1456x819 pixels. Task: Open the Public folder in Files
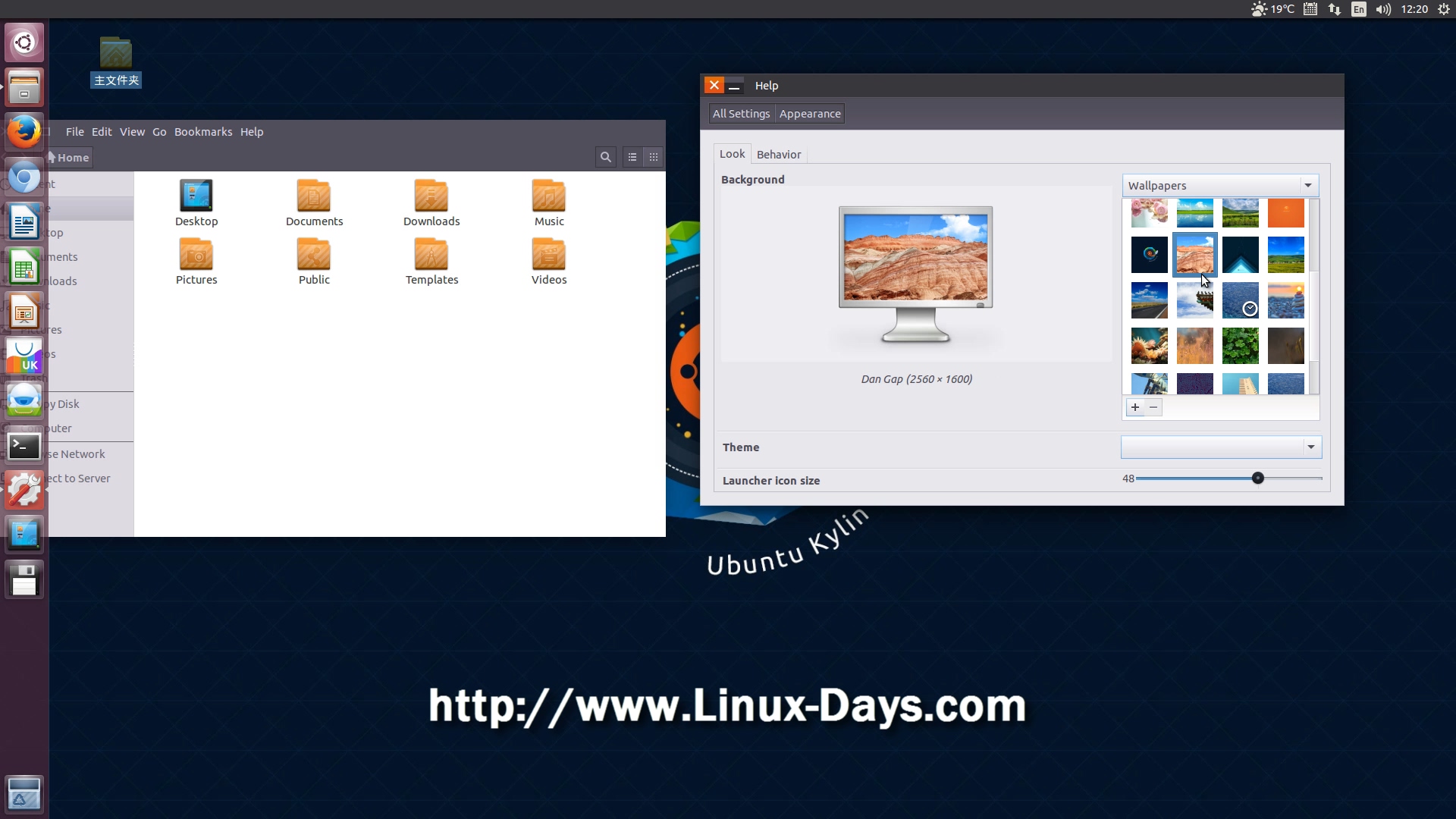[x=314, y=262]
